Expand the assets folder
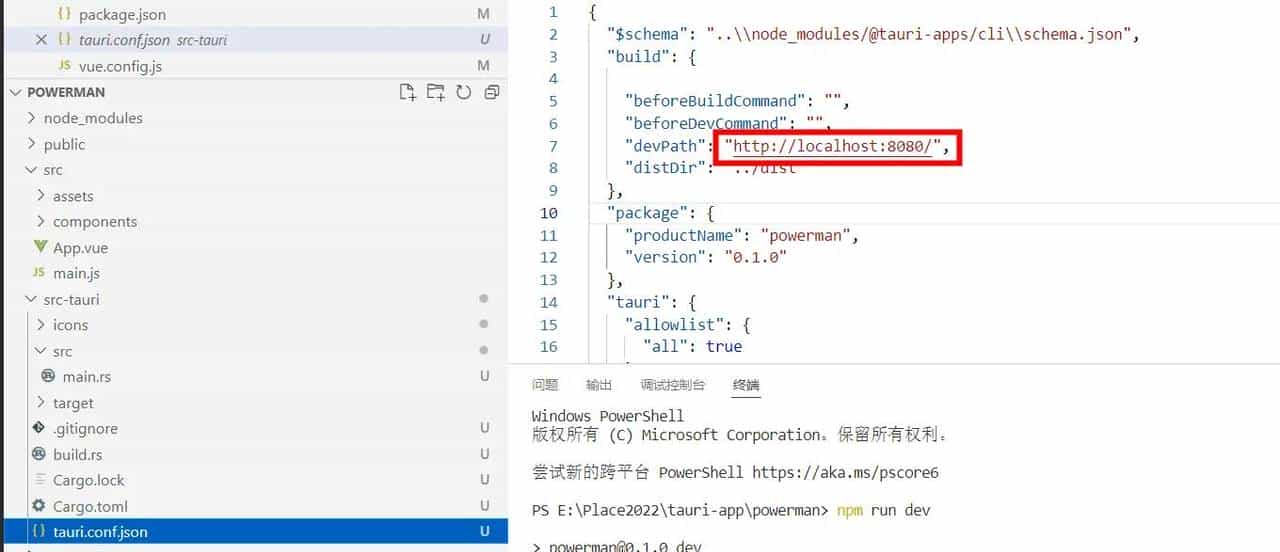The width and height of the screenshot is (1280, 552). 41,196
